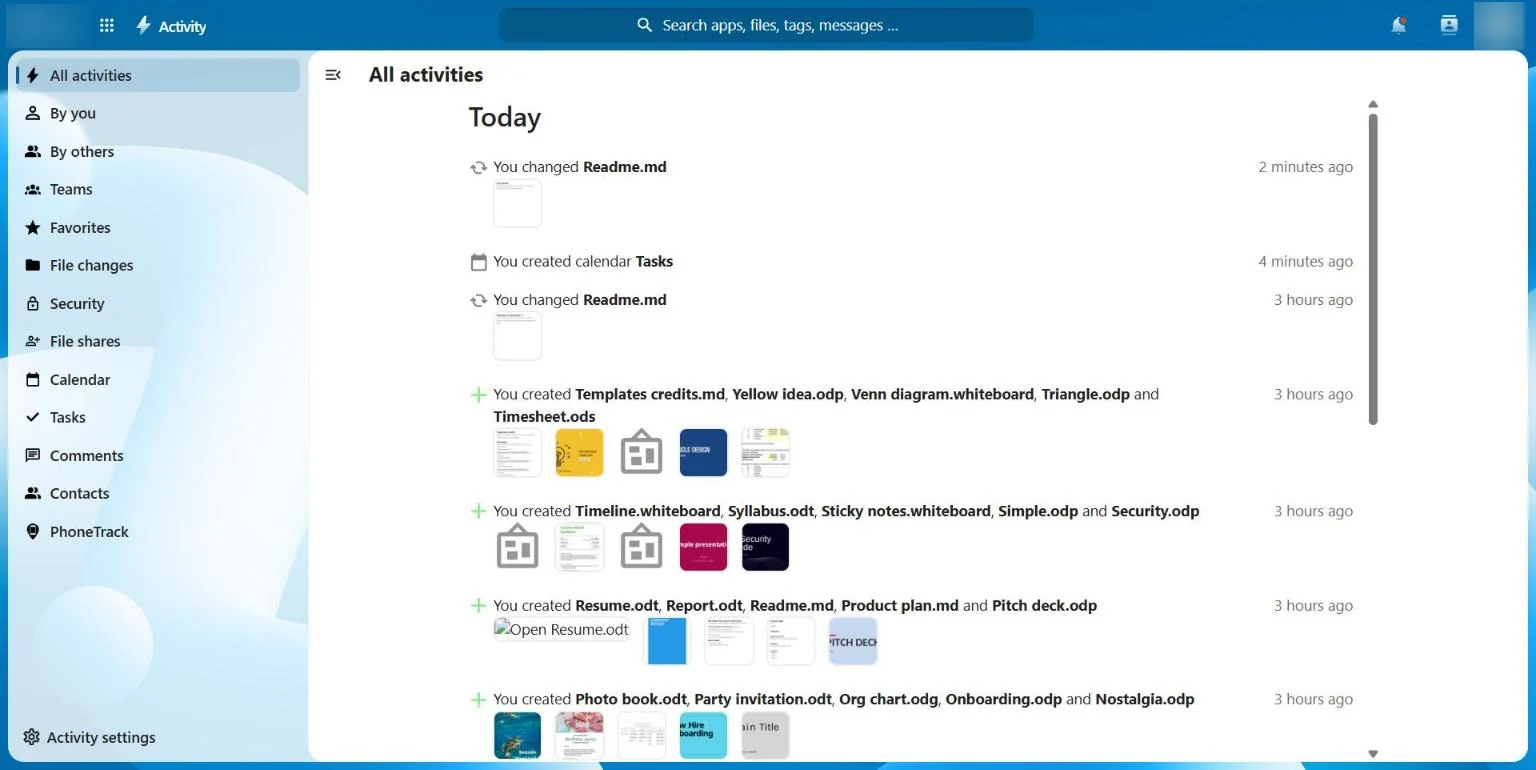Click the magnifier icon in search bar
Image resolution: width=1536 pixels, height=770 pixels.
coord(645,25)
